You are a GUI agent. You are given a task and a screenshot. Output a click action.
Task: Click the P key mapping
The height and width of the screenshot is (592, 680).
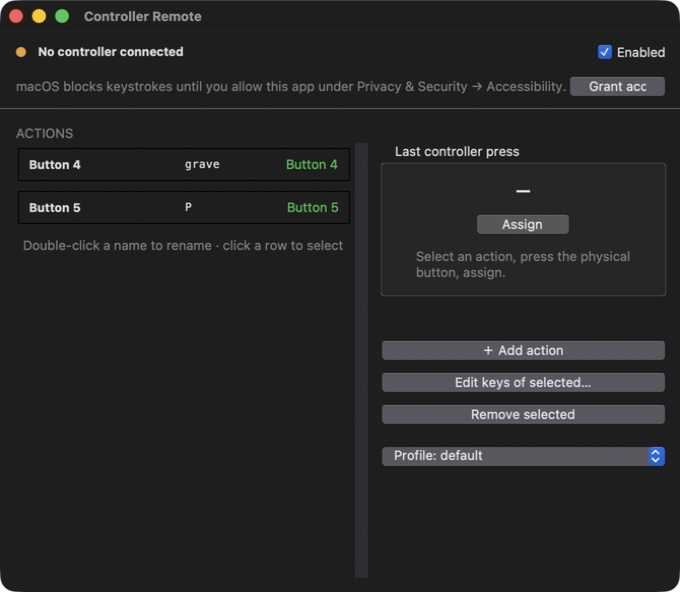click(188, 207)
